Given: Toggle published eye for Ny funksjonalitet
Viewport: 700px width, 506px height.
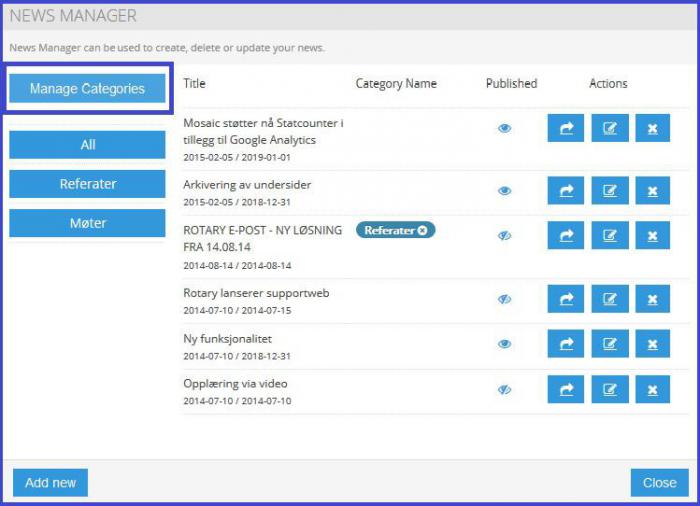Looking at the screenshot, I should pos(505,344).
